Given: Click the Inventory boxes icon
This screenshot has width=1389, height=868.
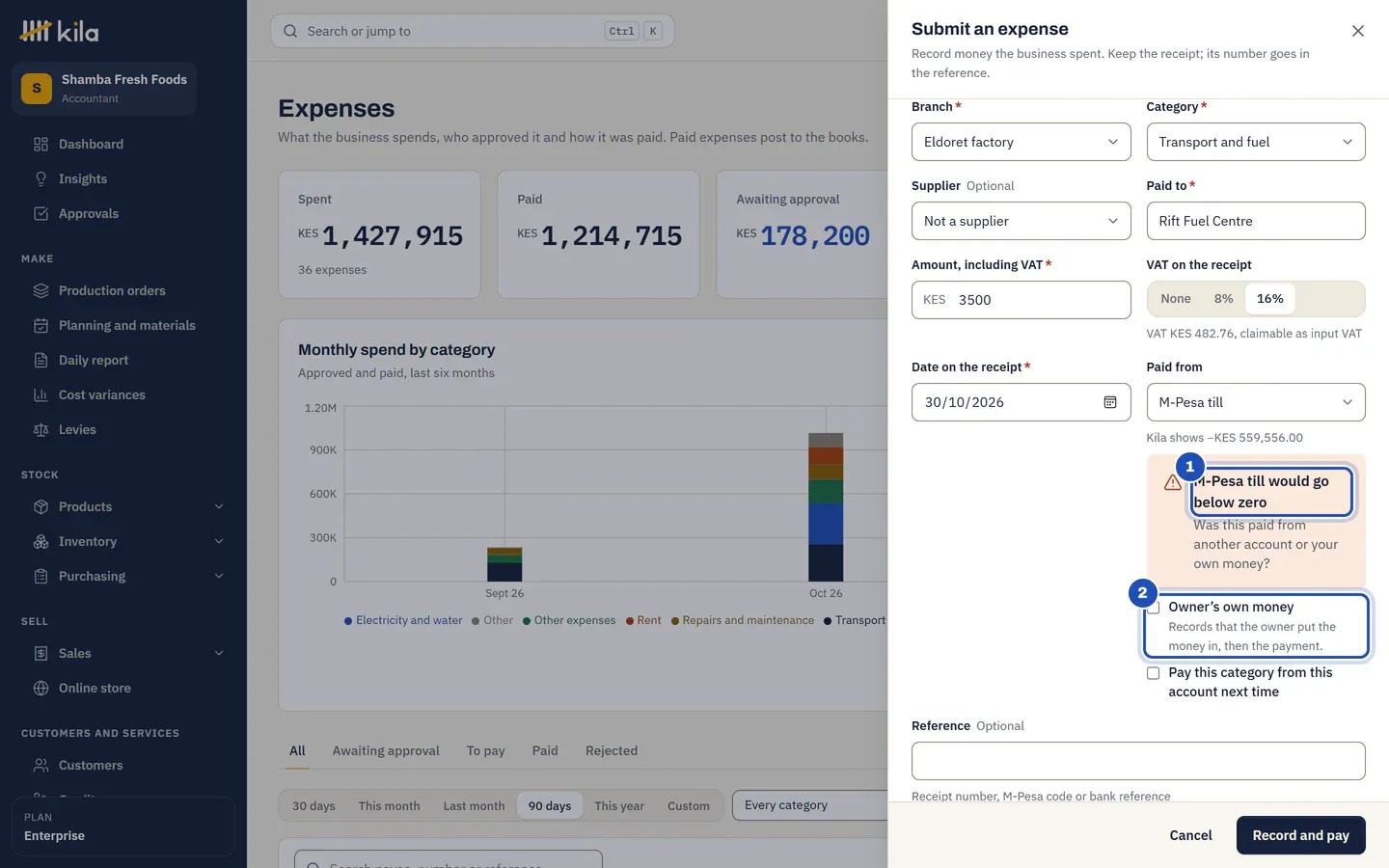Looking at the screenshot, I should [41, 542].
